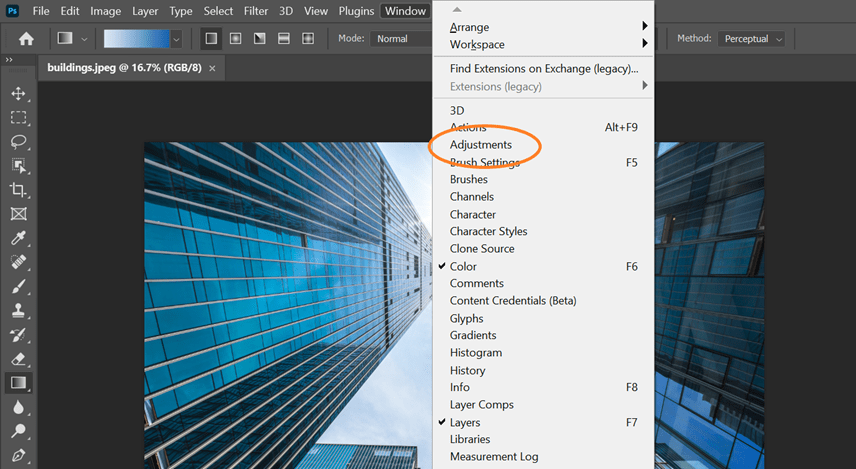Select the Eyedropper tool

(x=18, y=238)
